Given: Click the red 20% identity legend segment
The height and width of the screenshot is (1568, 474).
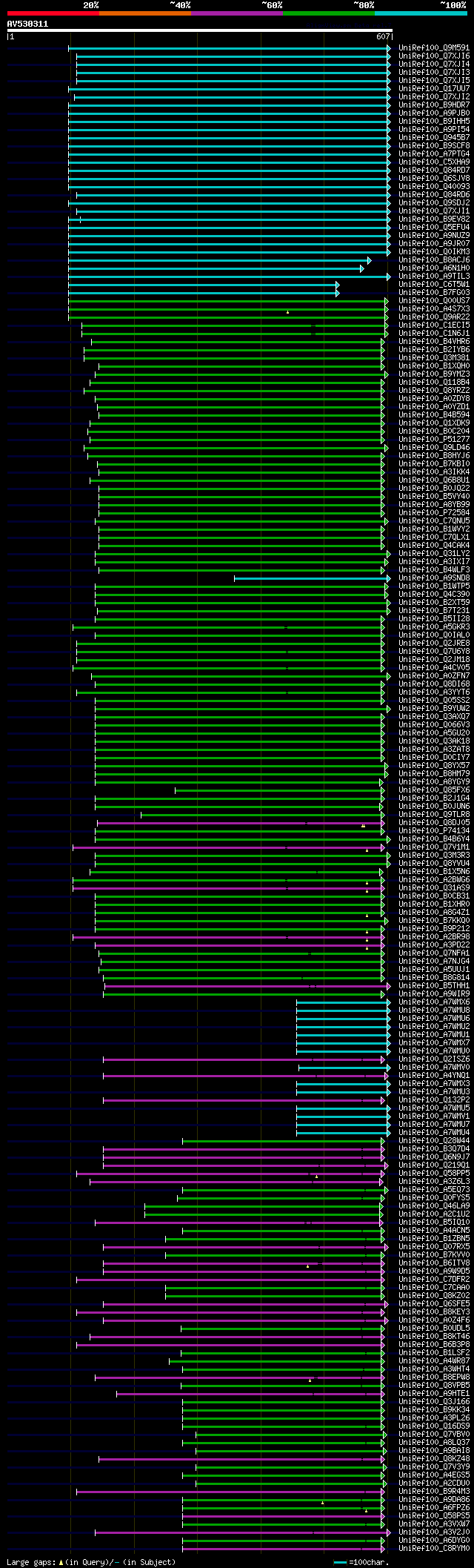Looking at the screenshot, I should click(x=53, y=13).
